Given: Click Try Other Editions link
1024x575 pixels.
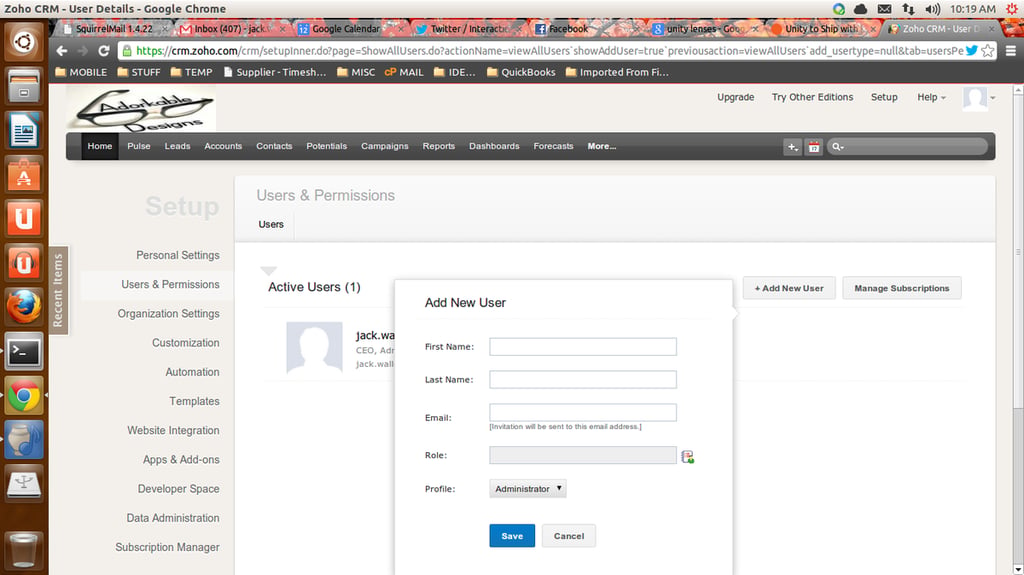Looking at the screenshot, I should click(812, 97).
